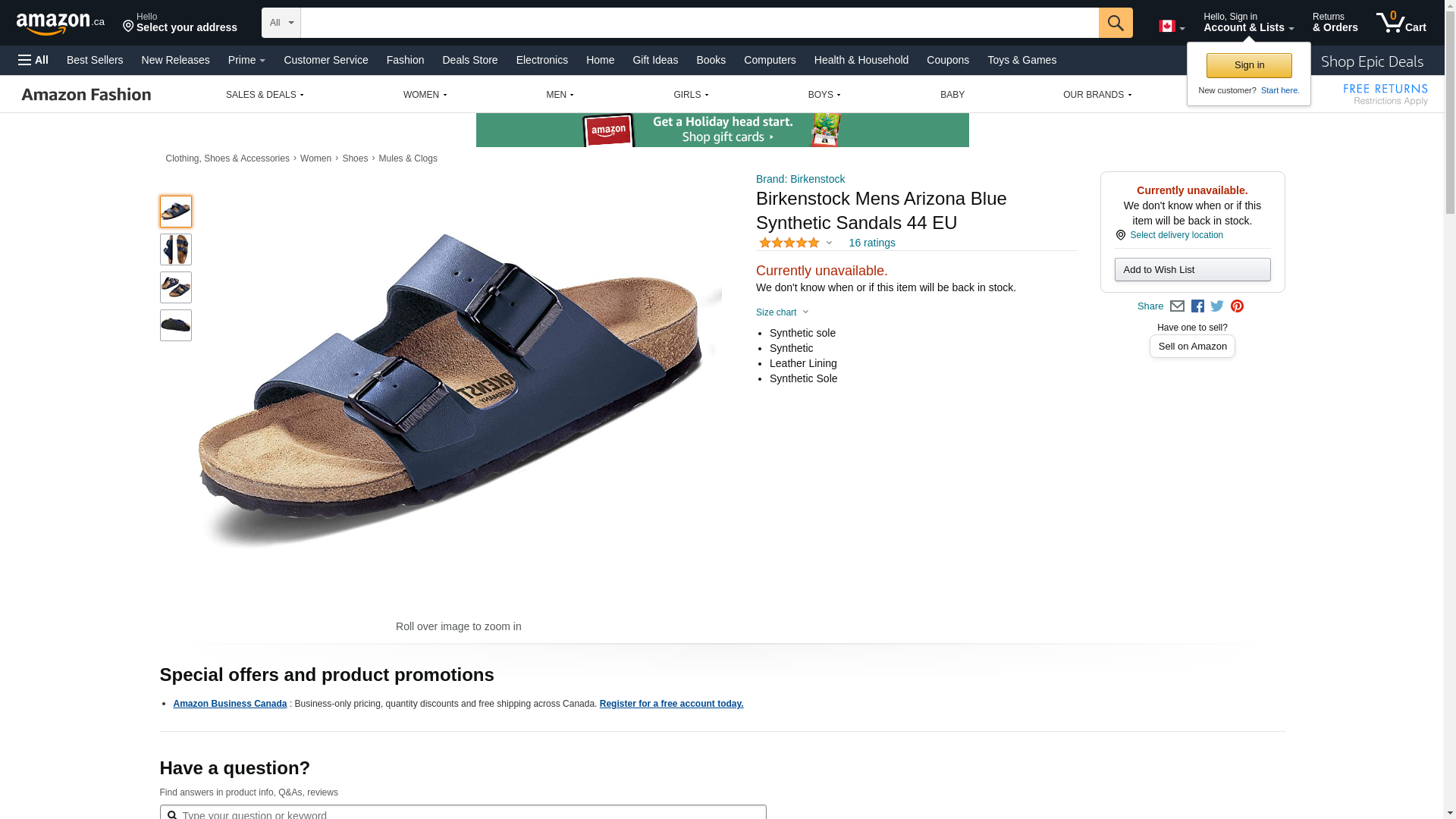Open the All hamburger menu
Screen dimensions: 1456x819
click(33, 60)
